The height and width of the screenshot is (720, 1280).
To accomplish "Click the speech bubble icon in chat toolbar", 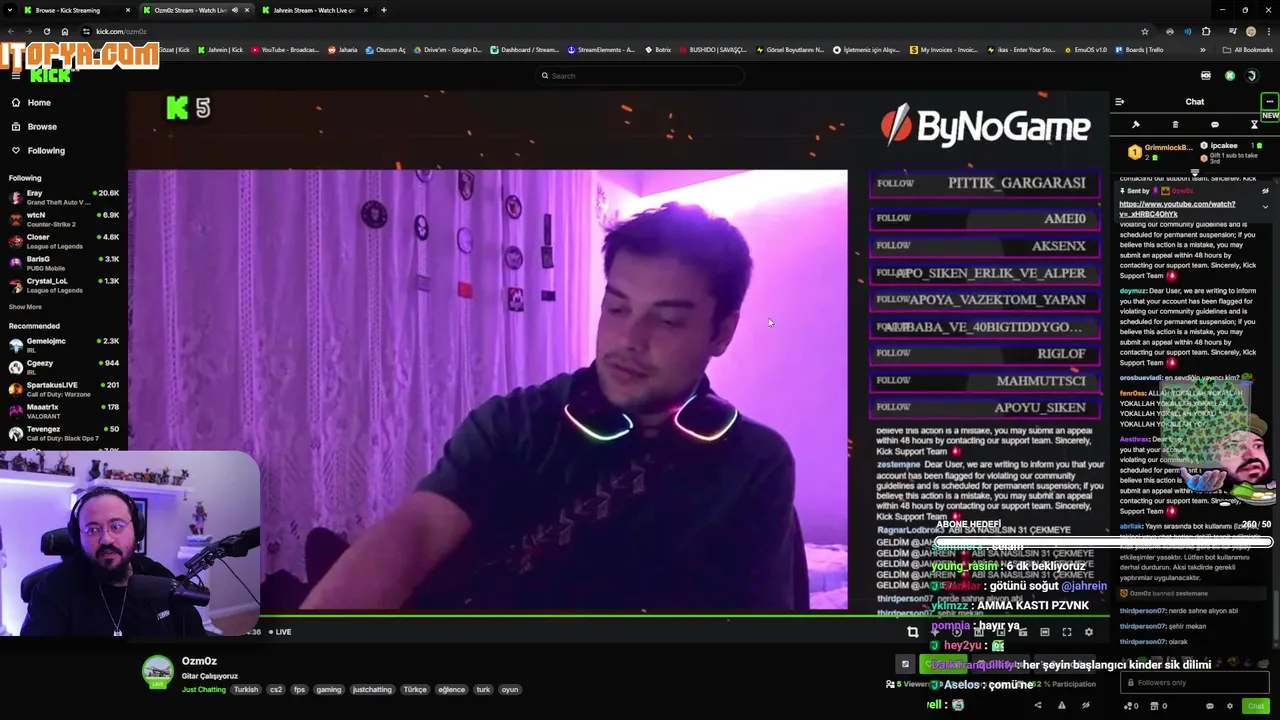I will click(1215, 125).
